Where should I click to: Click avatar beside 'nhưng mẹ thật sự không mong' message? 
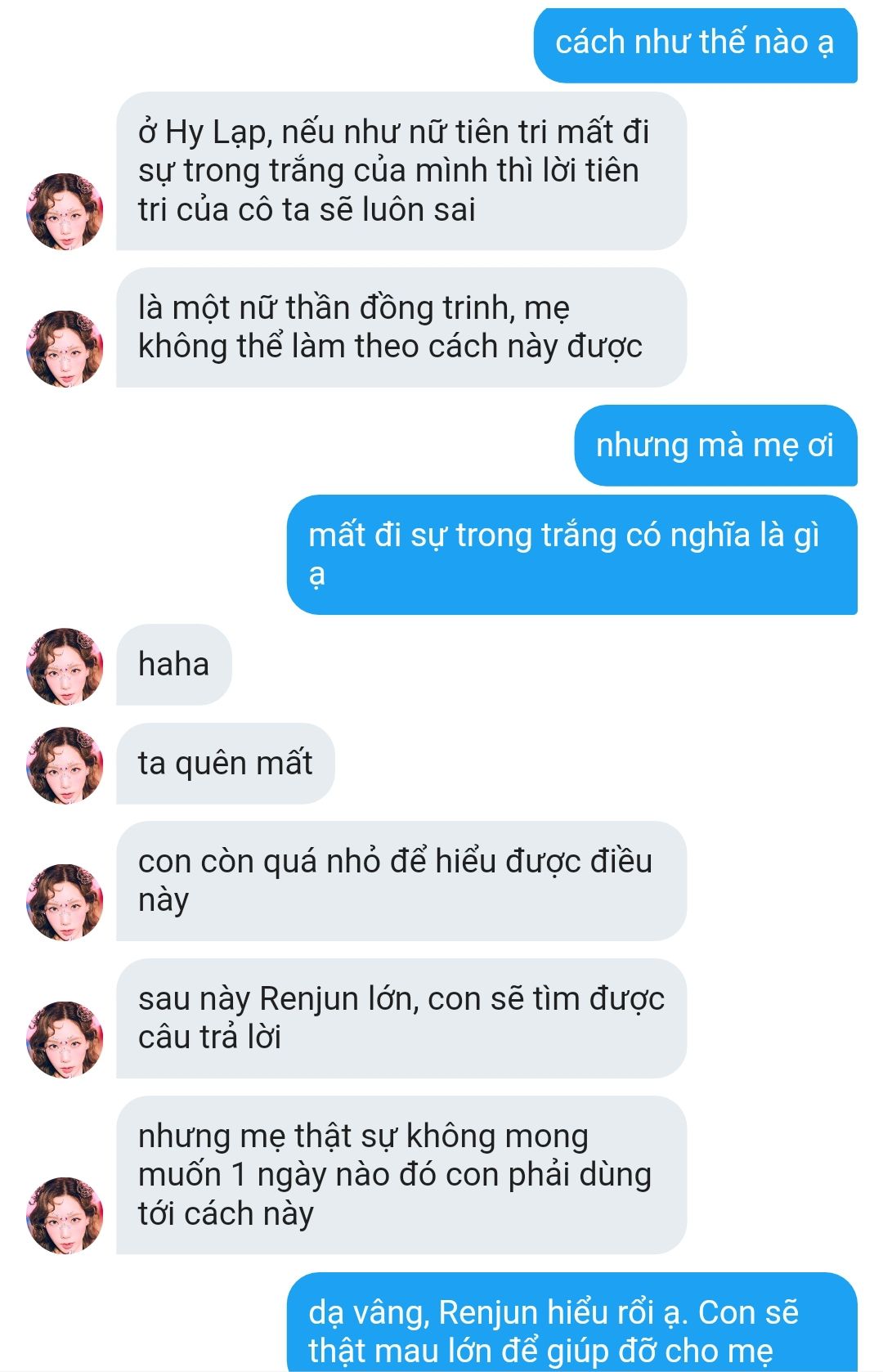pyautogui.click(x=65, y=1215)
